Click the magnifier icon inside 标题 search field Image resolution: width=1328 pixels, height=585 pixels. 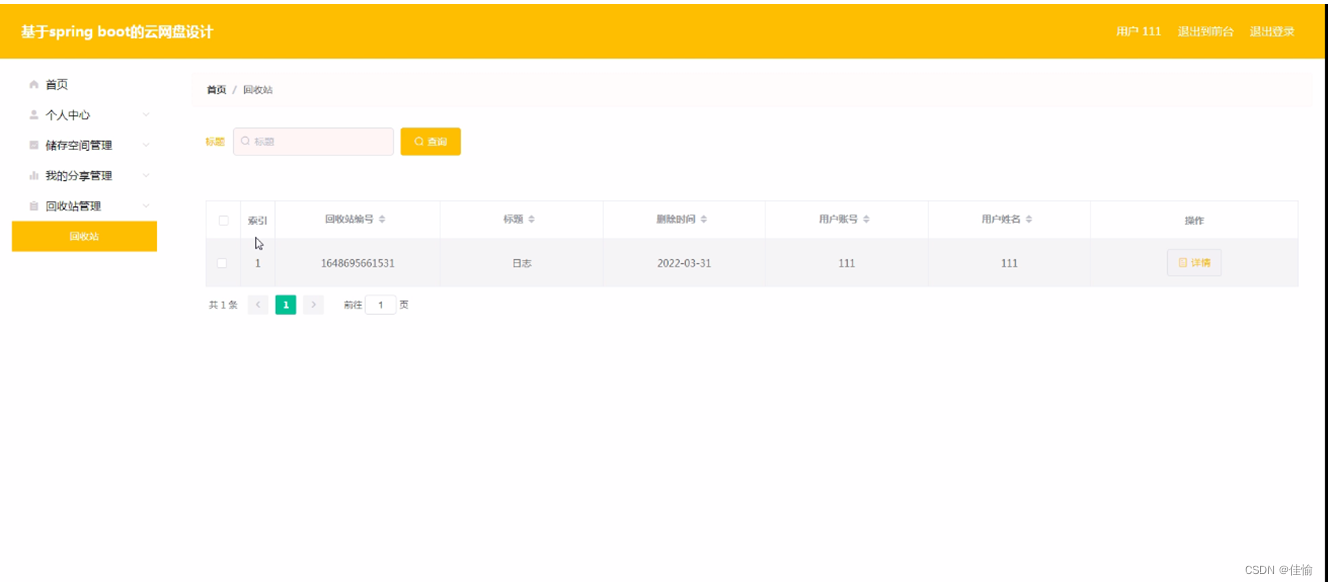pyautogui.click(x=245, y=142)
